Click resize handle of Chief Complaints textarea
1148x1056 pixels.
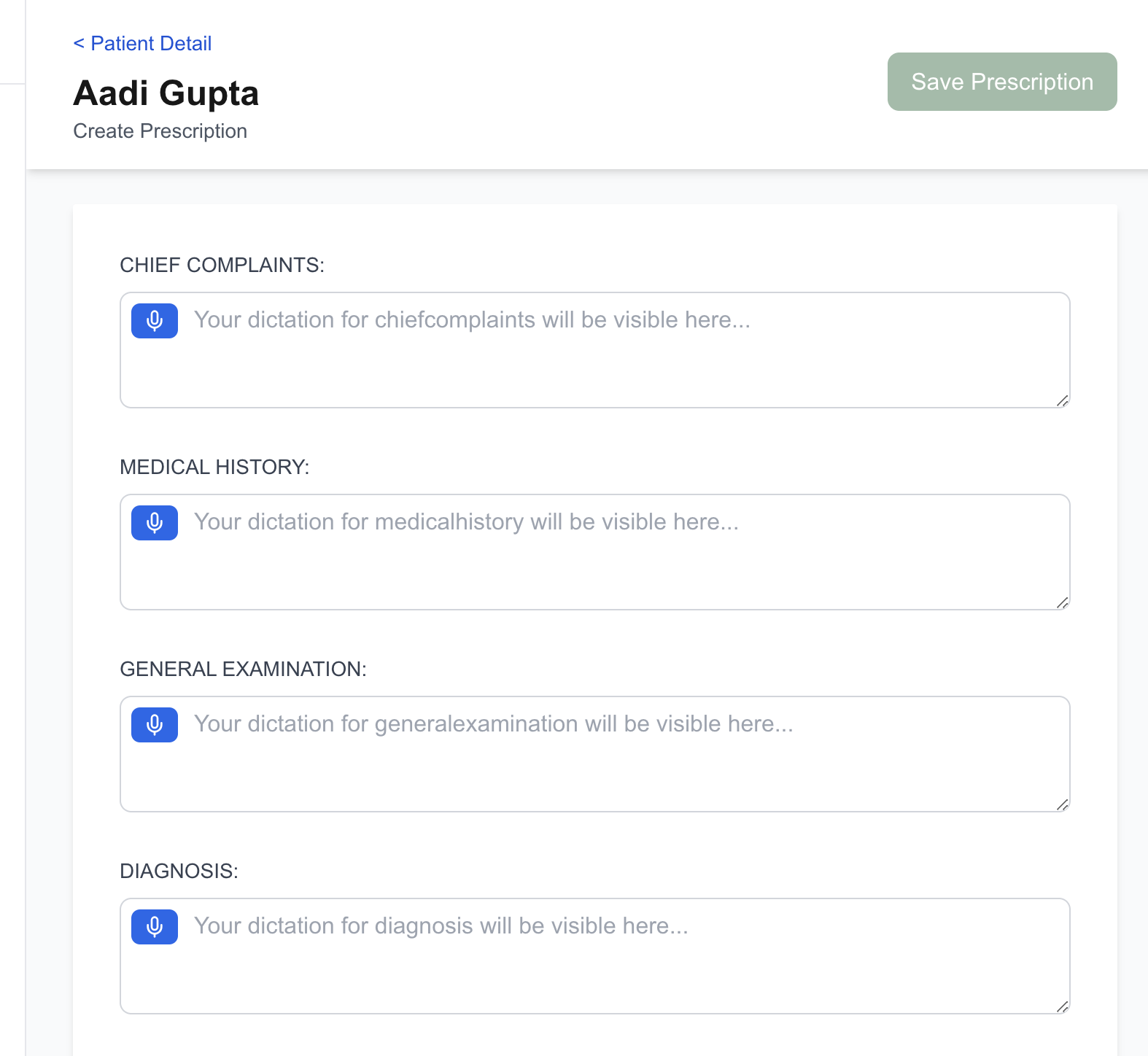[1062, 400]
